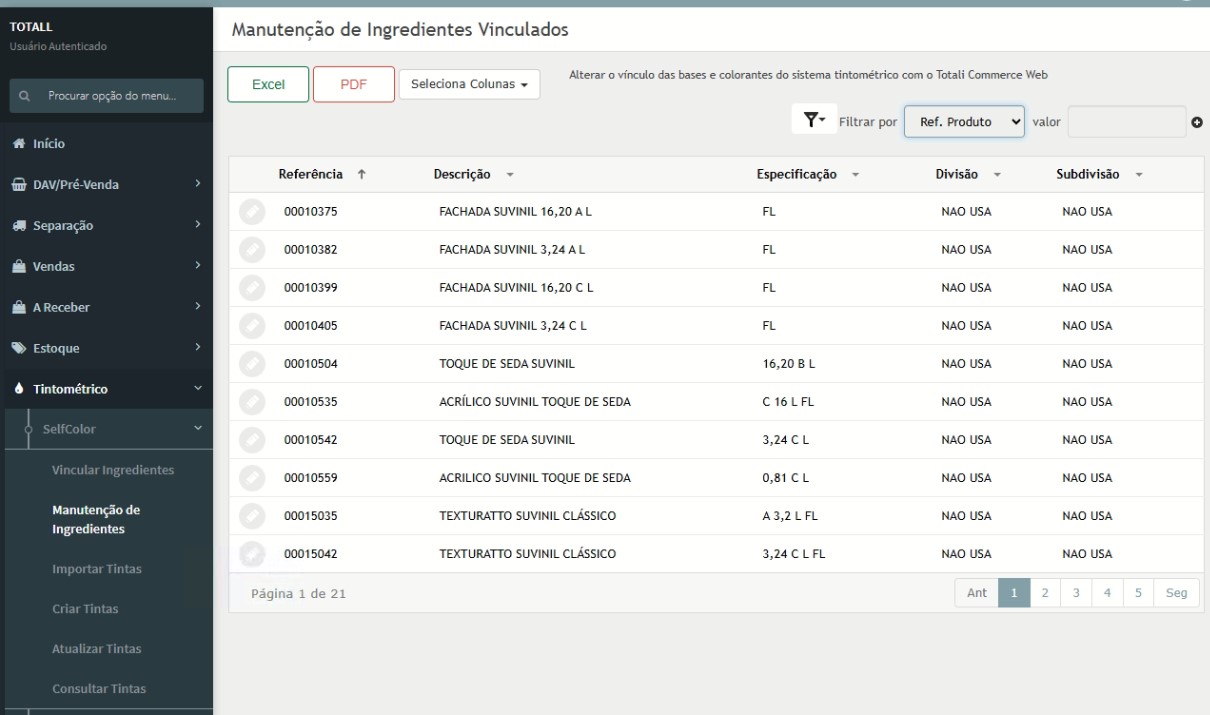This screenshot has height=715, width=1210.
Task: Export the table to Excel
Action: (x=267, y=85)
